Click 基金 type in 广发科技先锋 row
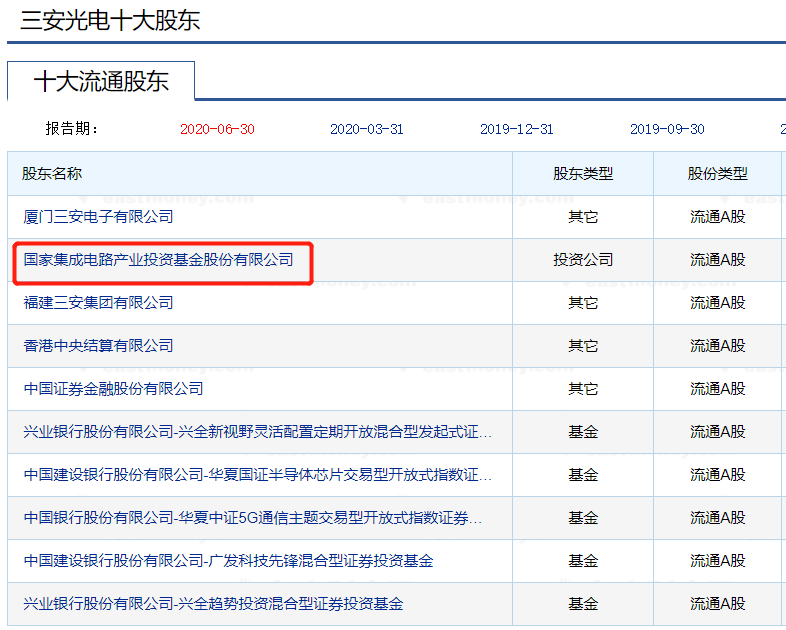Viewport: 786px width, 630px height. pos(583,561)
